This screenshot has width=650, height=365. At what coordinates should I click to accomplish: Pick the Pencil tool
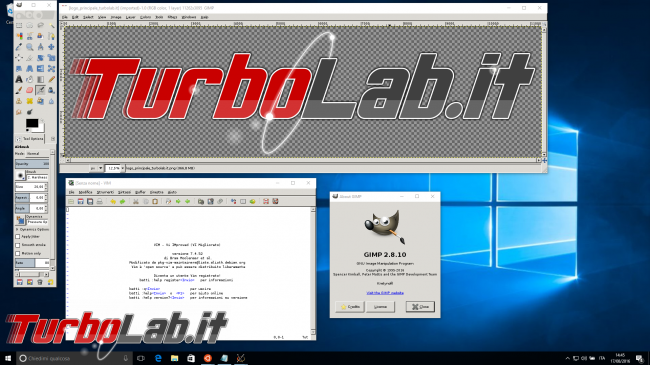point(51,79)
